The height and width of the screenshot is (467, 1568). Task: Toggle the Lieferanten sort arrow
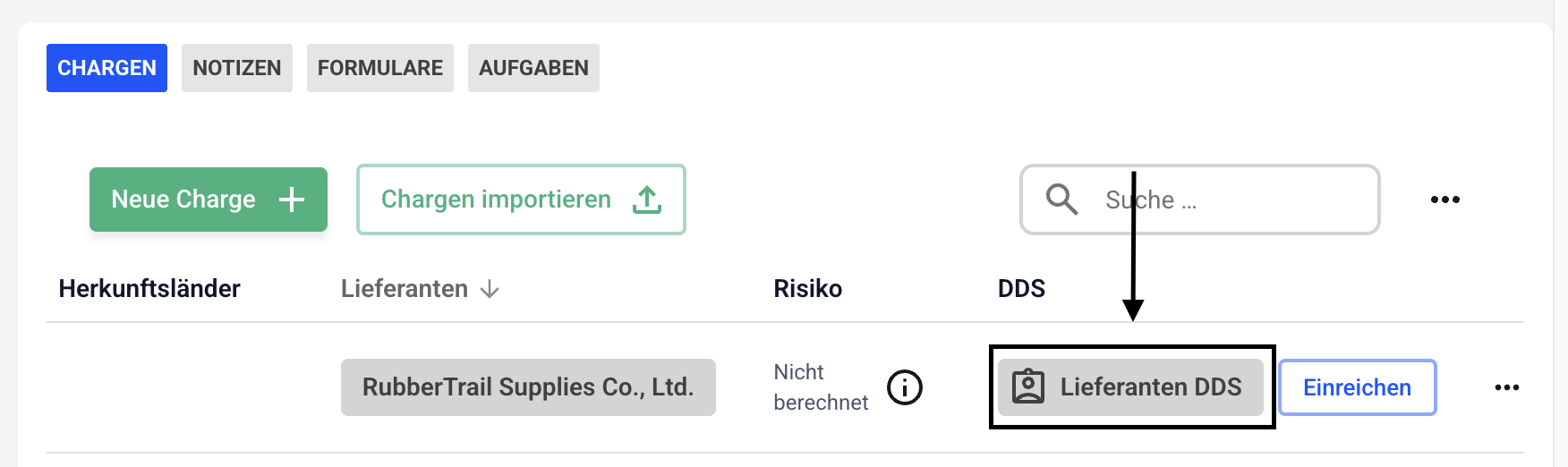(490, 289)
